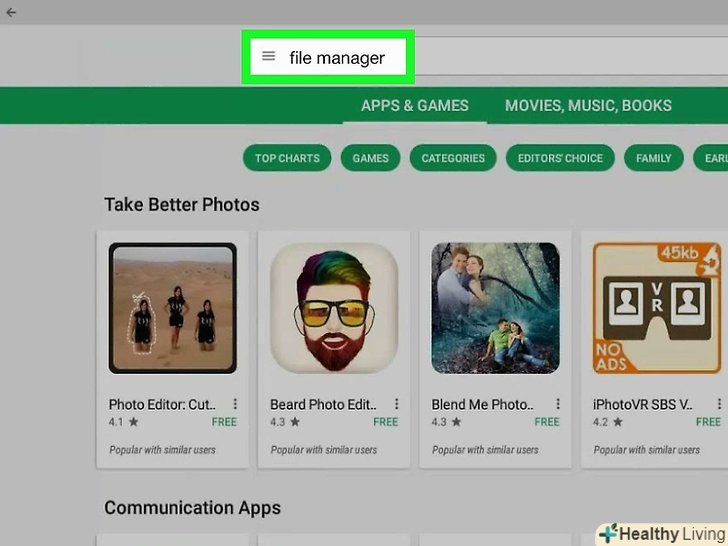
Task: Click 'Popular with similar users' under Blend Me Photo
Action: (485, 449)
